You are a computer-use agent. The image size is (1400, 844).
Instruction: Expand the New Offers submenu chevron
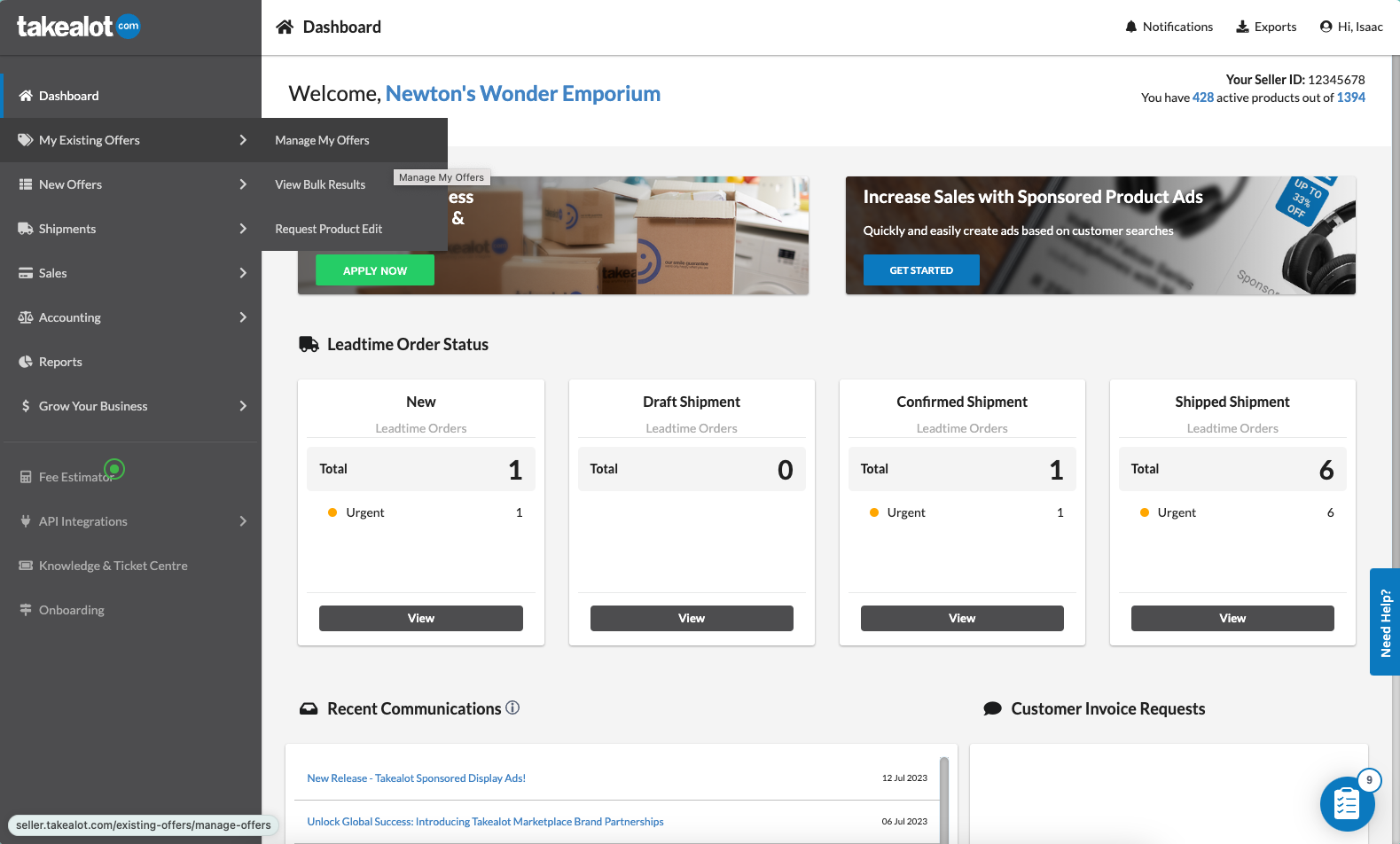pos(243,184)
